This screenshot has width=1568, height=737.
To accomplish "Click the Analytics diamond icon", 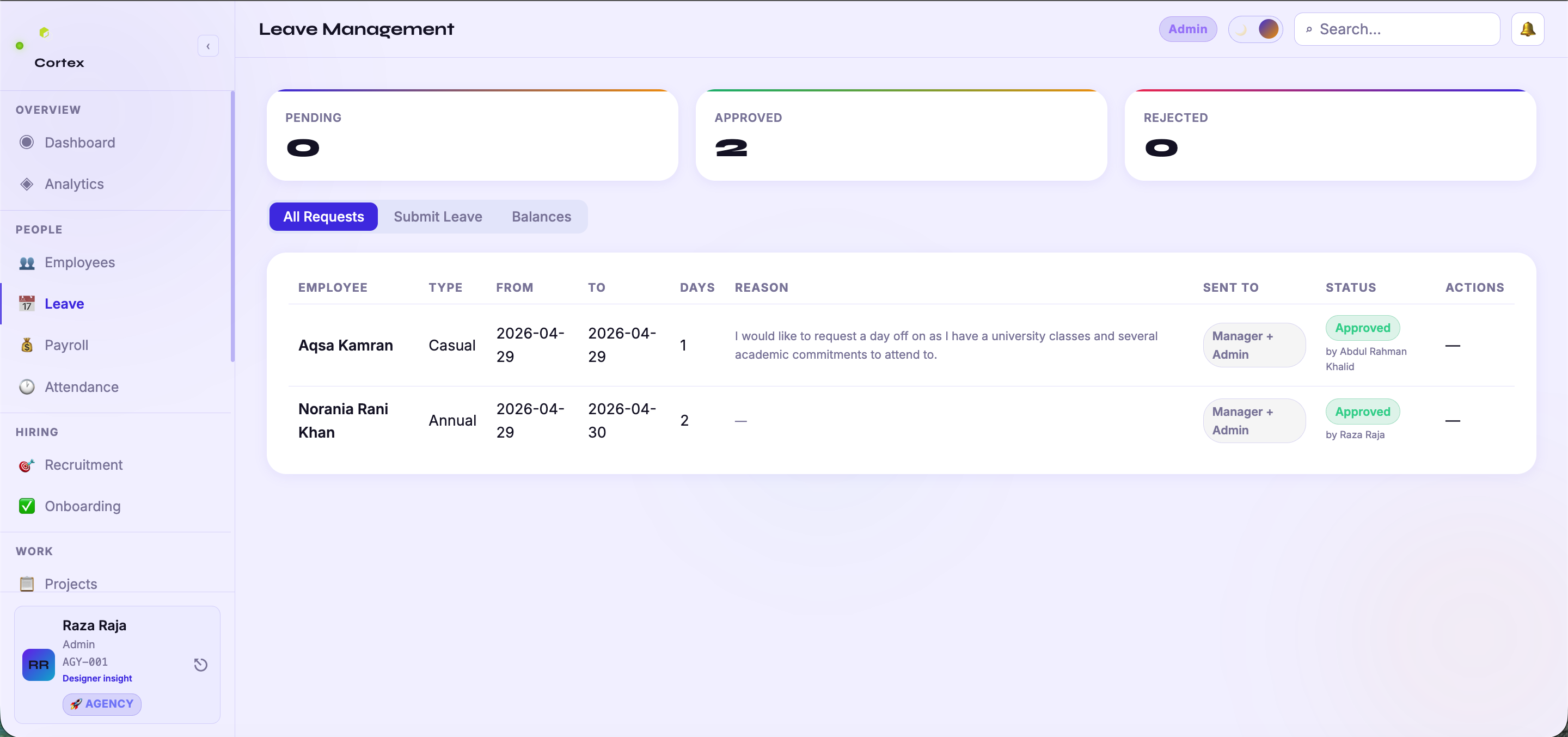I will click(27, 184).
